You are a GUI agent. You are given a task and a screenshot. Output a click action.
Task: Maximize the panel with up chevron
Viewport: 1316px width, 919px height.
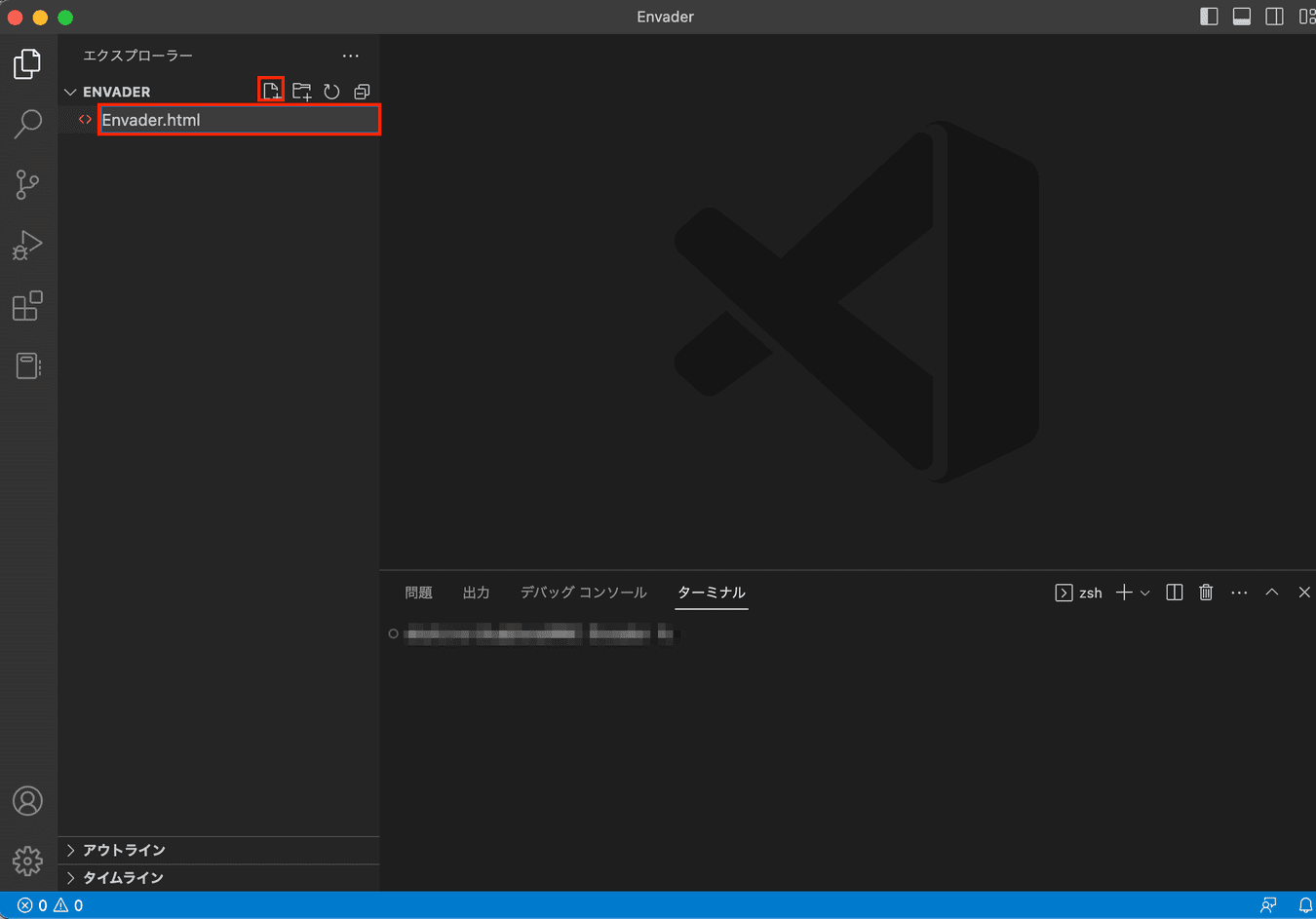point(1272,593)
